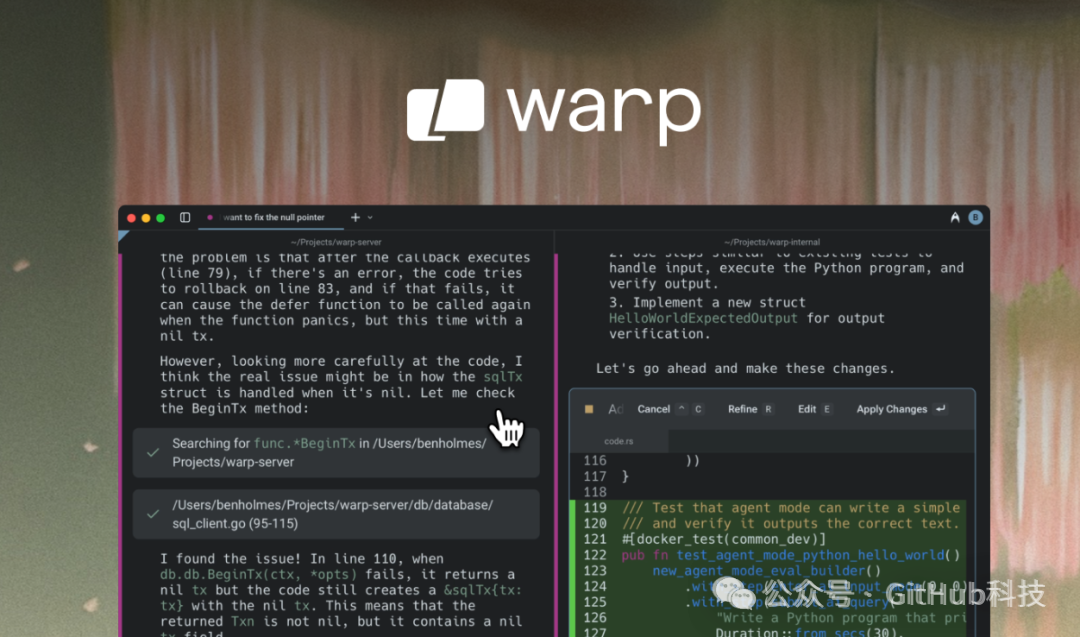Toggle the sidebar panel icon in Warp
This screenshot has height=637, width=1080.
coord(185,218)
